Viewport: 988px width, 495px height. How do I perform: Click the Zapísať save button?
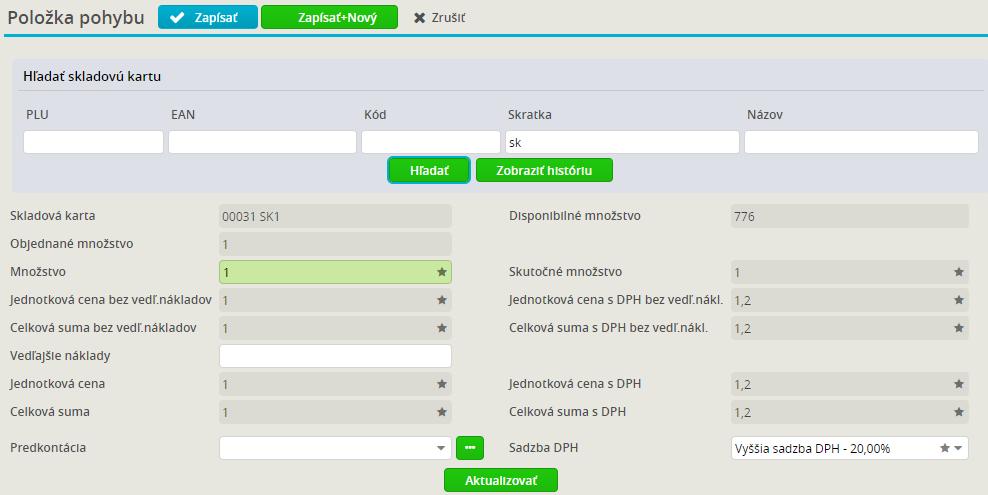[x=207, y=18]
